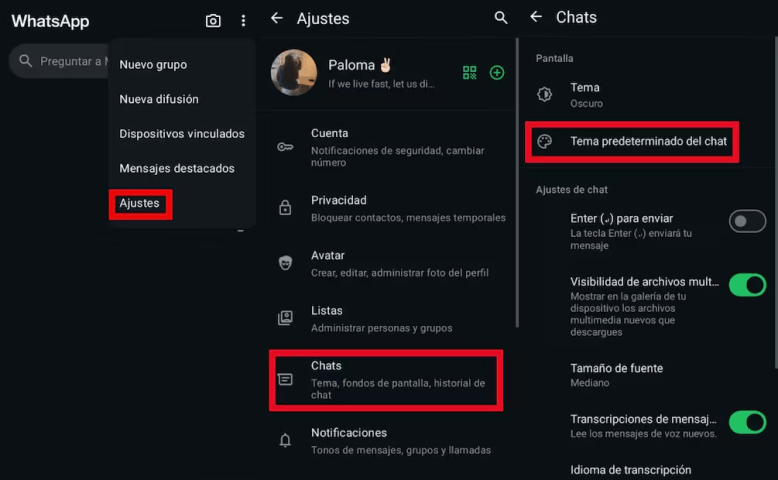Tap the green add account plus icon
778x480 pixels.
pyautogui.click(x=497, y=72)
